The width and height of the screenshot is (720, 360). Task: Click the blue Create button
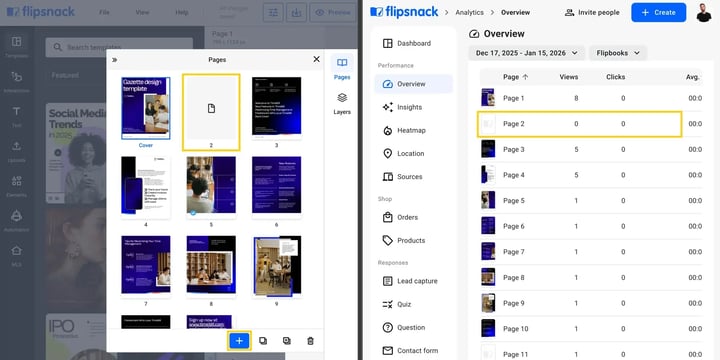pos(658,12)
